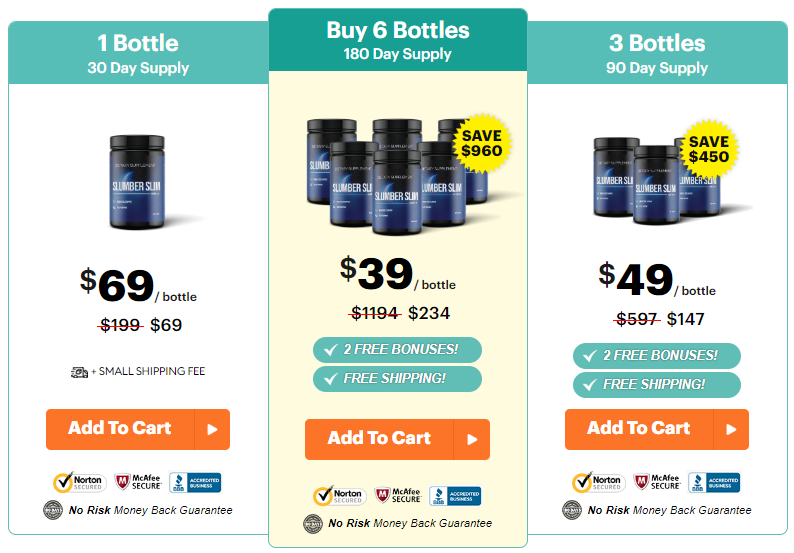Image resolution: width=794 pixels, height=553 pixels.
Task: Add the 3 Bottles package to cart
Action: tap(656, 429)
